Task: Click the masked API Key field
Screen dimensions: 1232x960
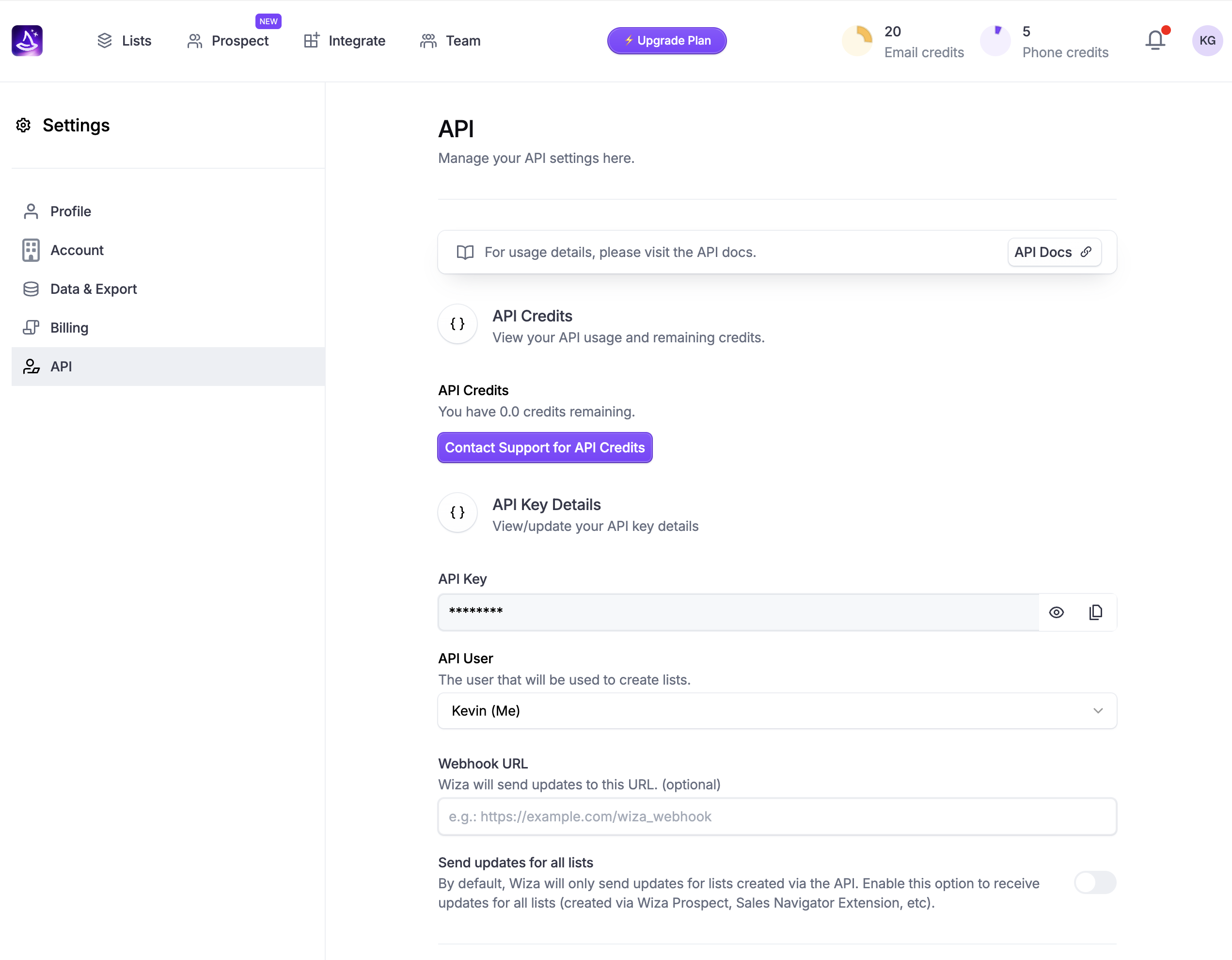Action: click(x=739, y=612)
